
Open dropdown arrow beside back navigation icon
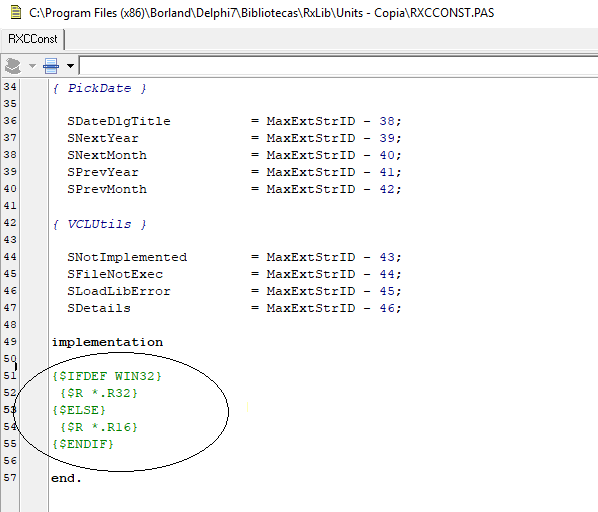32,66
